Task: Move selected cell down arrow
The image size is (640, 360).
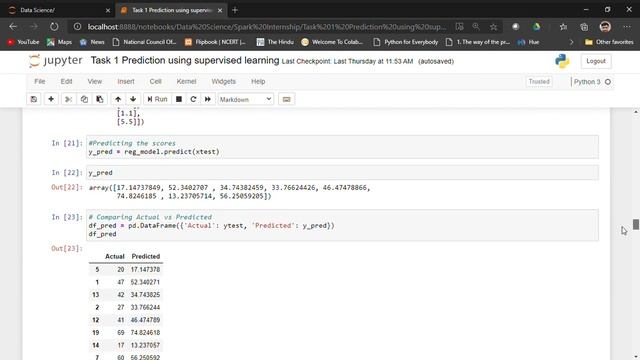Action: (133, 99)
